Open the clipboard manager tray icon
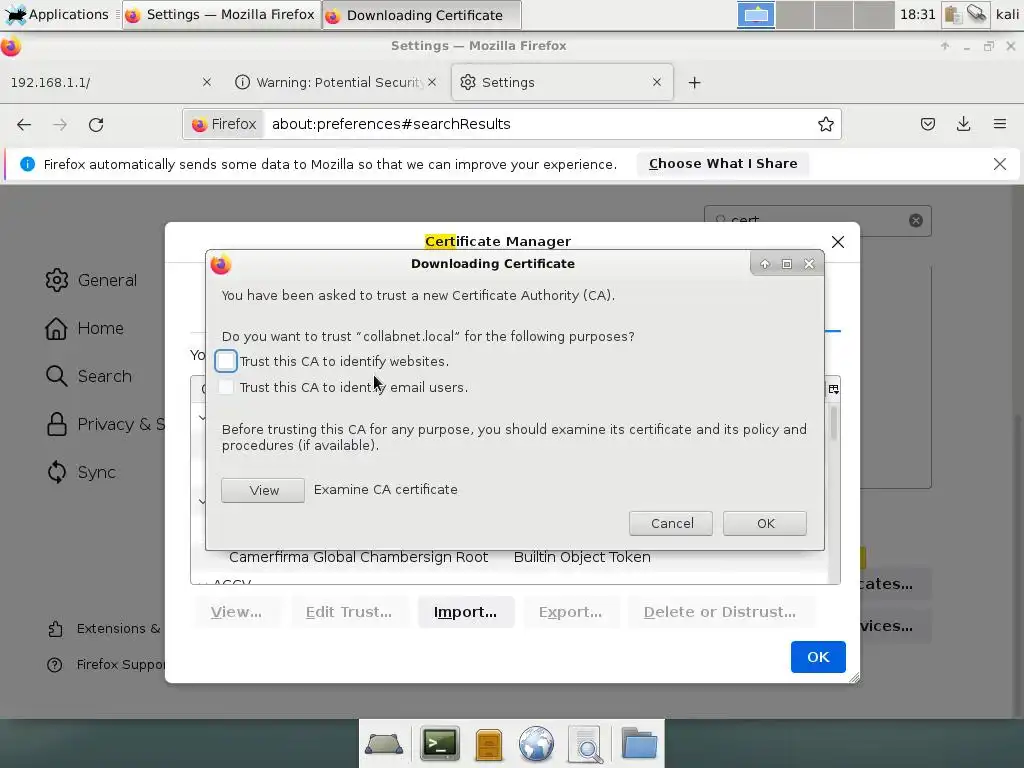This screenshot has width=1024, height=768. (953, 14)
